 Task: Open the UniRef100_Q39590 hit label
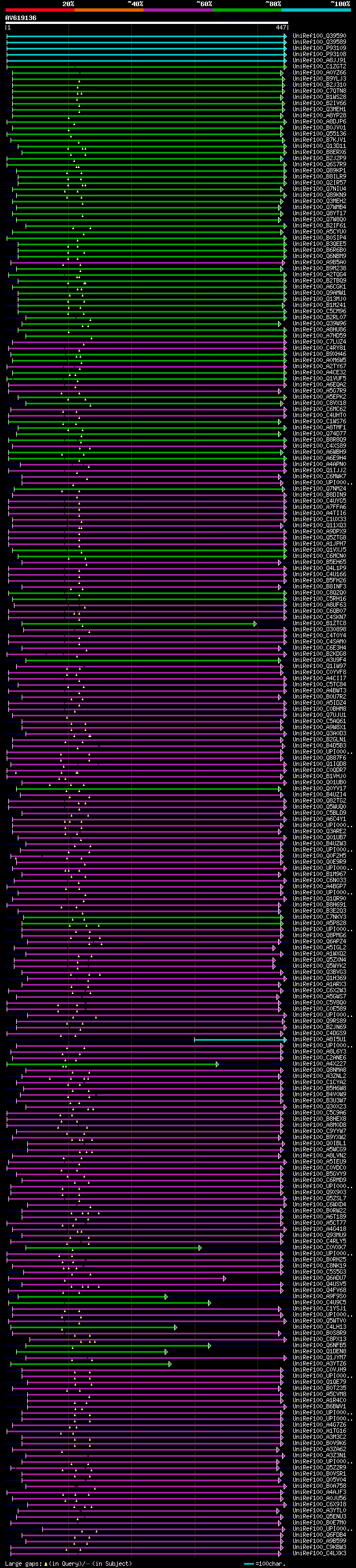point(319,36)
